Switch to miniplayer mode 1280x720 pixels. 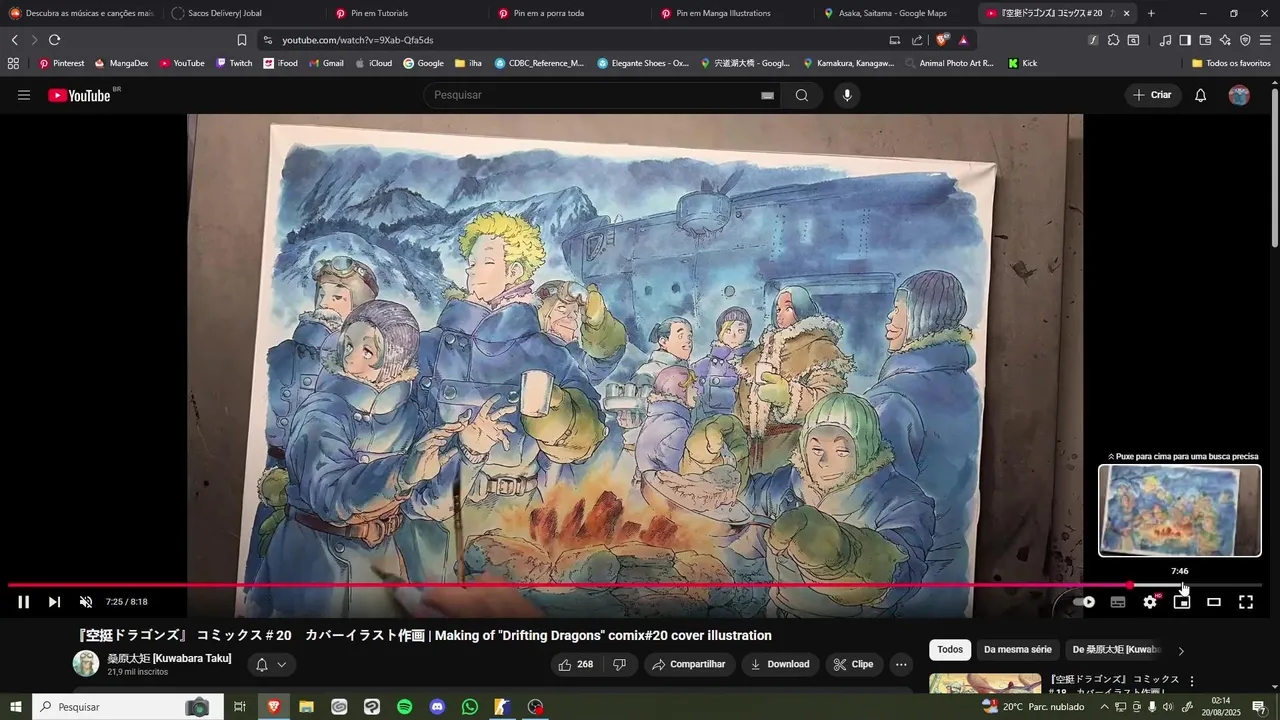click(x=1182, y=602)
